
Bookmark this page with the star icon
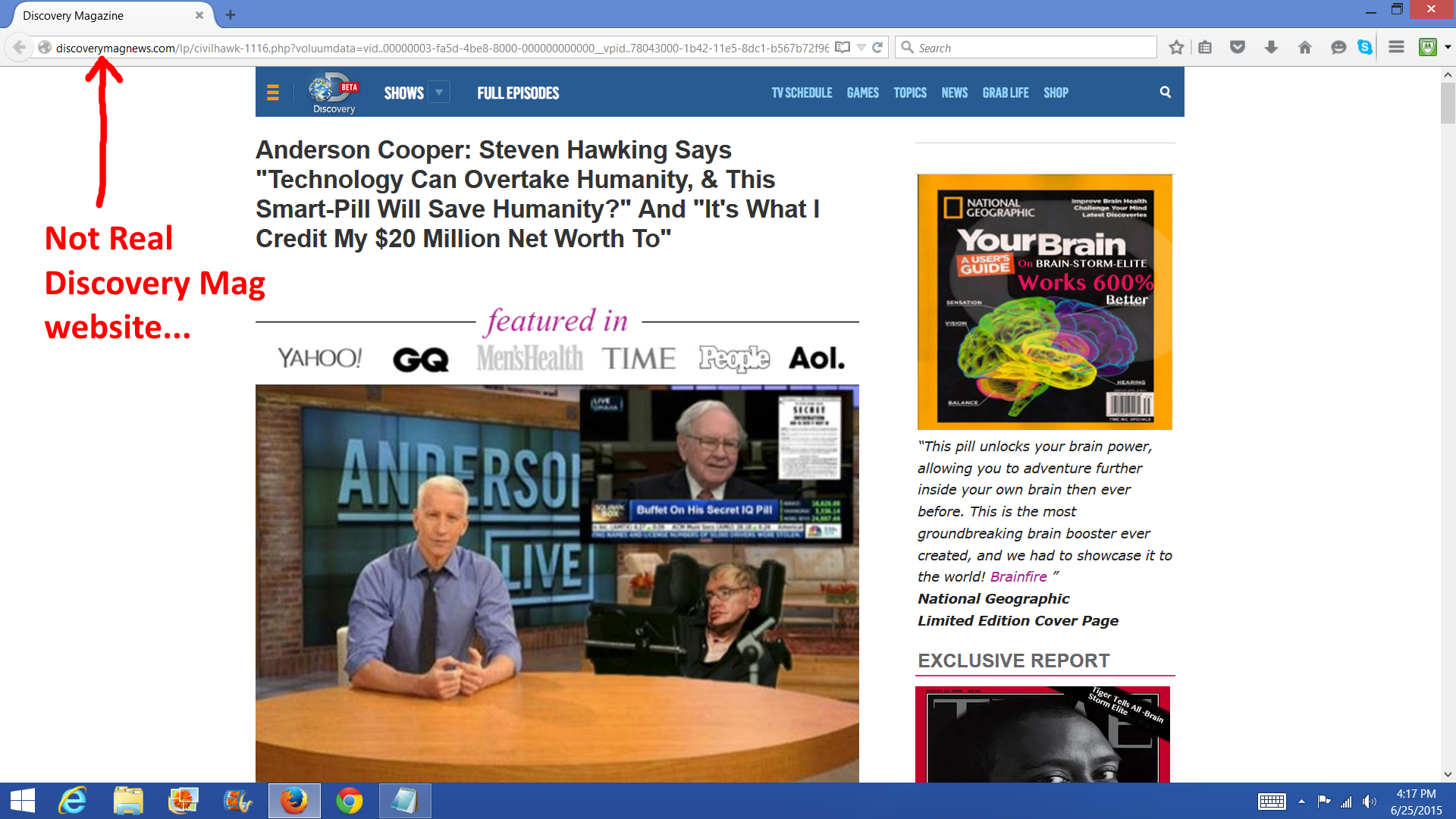click(1176, 48)
